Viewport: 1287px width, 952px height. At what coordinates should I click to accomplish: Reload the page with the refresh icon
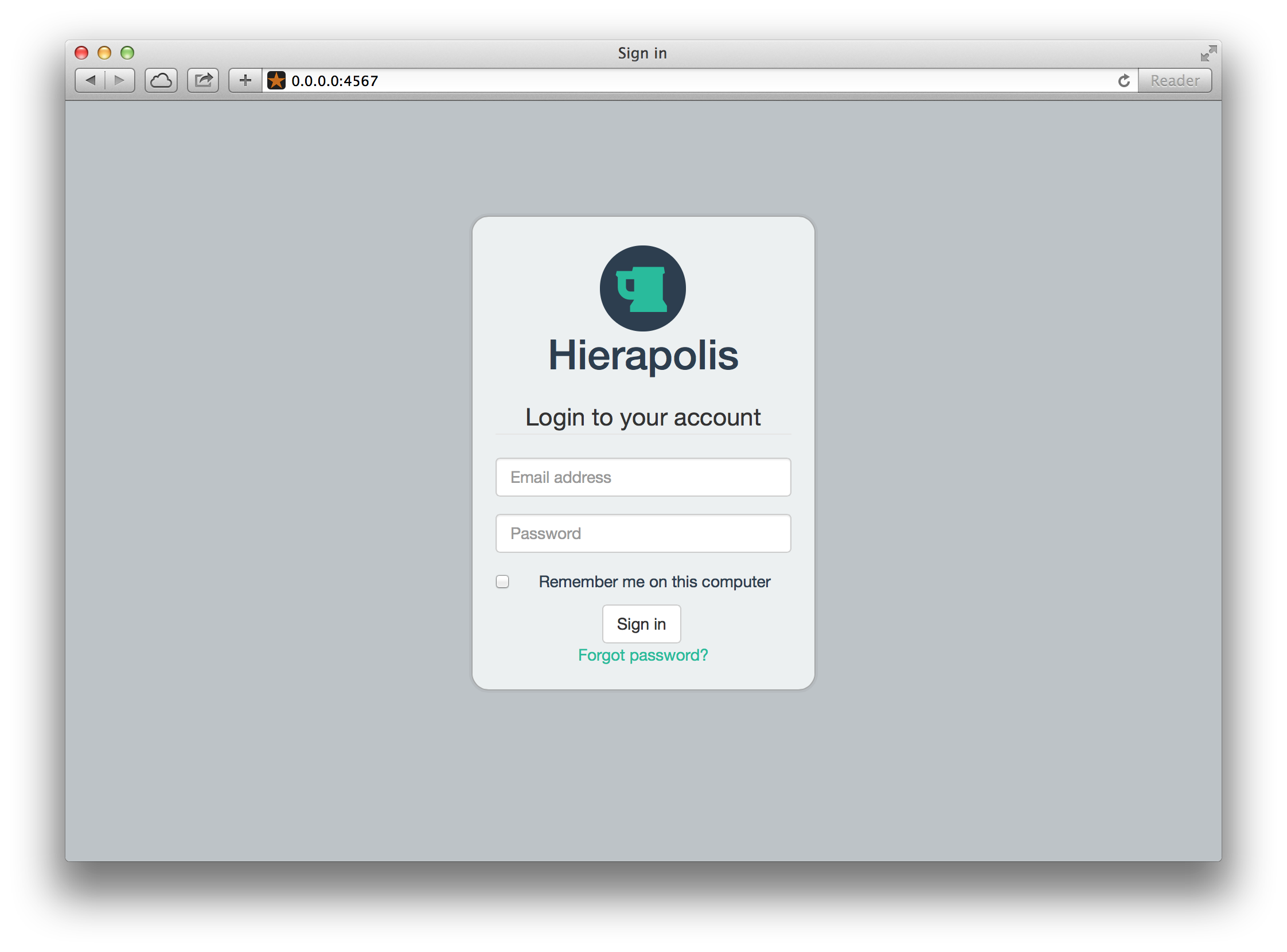1124,80
